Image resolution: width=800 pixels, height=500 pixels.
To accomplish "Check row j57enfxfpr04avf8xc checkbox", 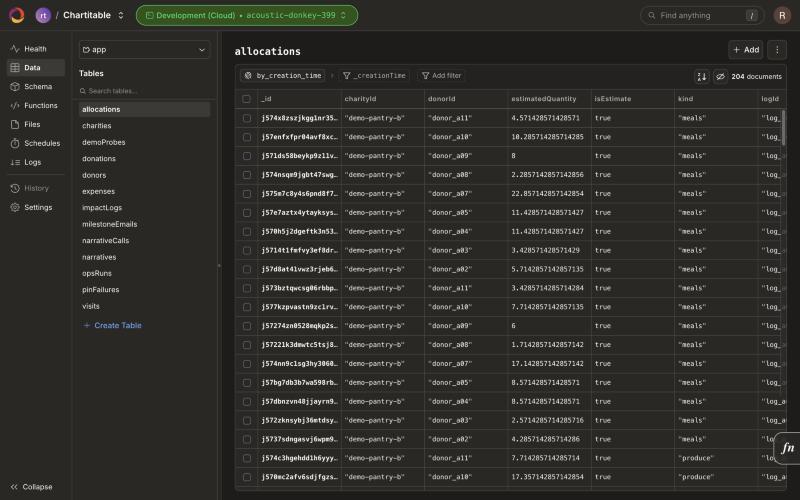I will tap(247, 137).
